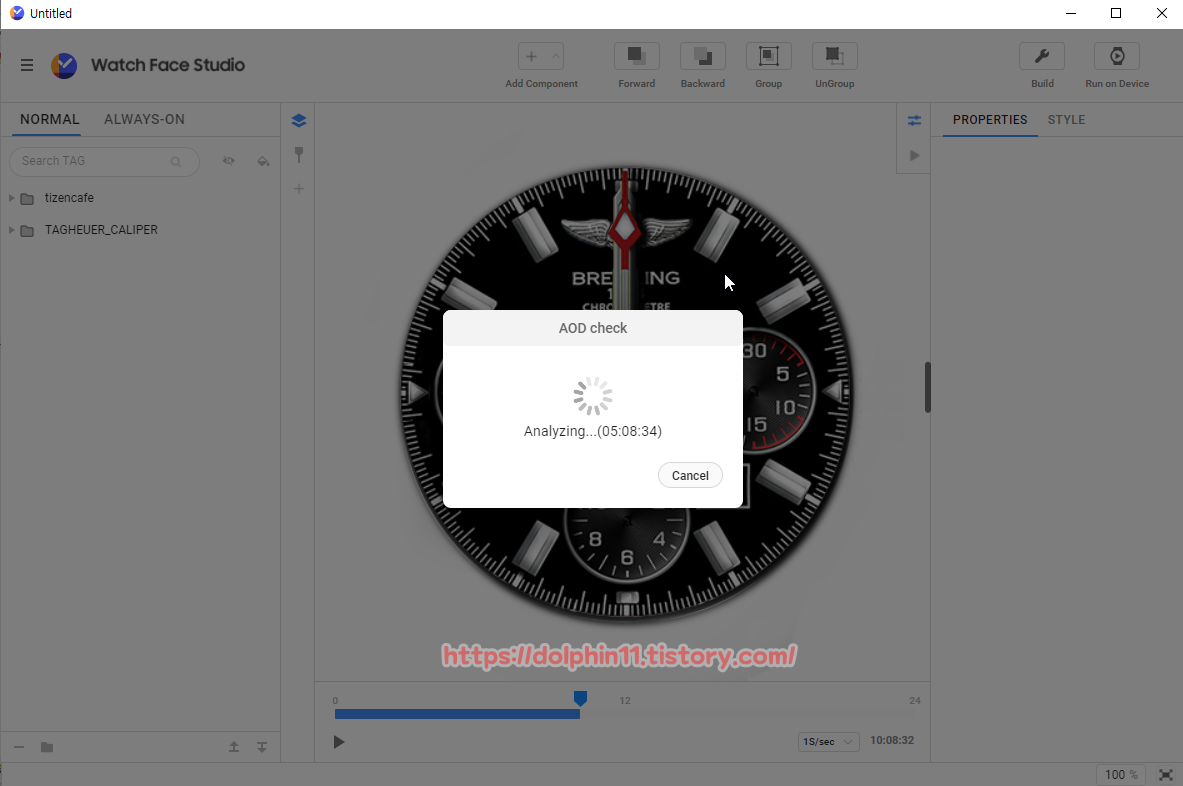1183x786 pixels.
Task: Cancel the AOD check analysis
Action: click(690, 475)
